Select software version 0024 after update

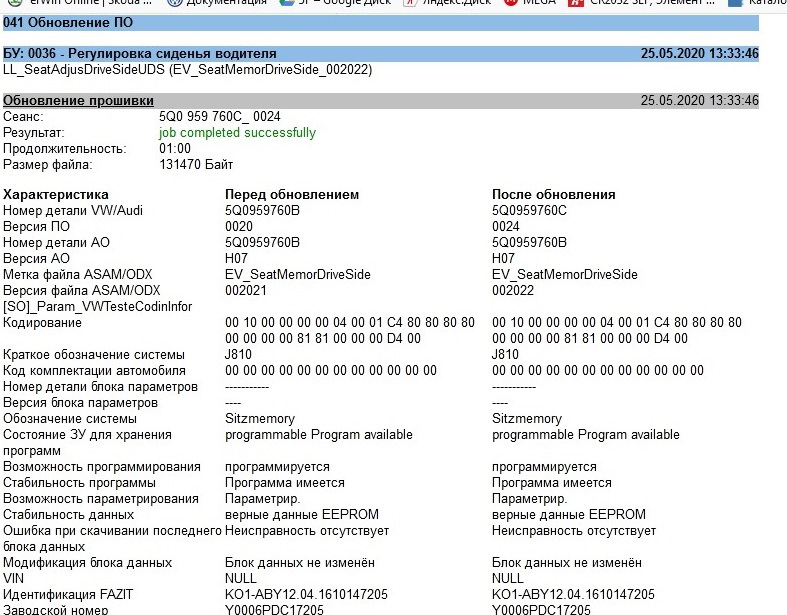click(506, 226)
